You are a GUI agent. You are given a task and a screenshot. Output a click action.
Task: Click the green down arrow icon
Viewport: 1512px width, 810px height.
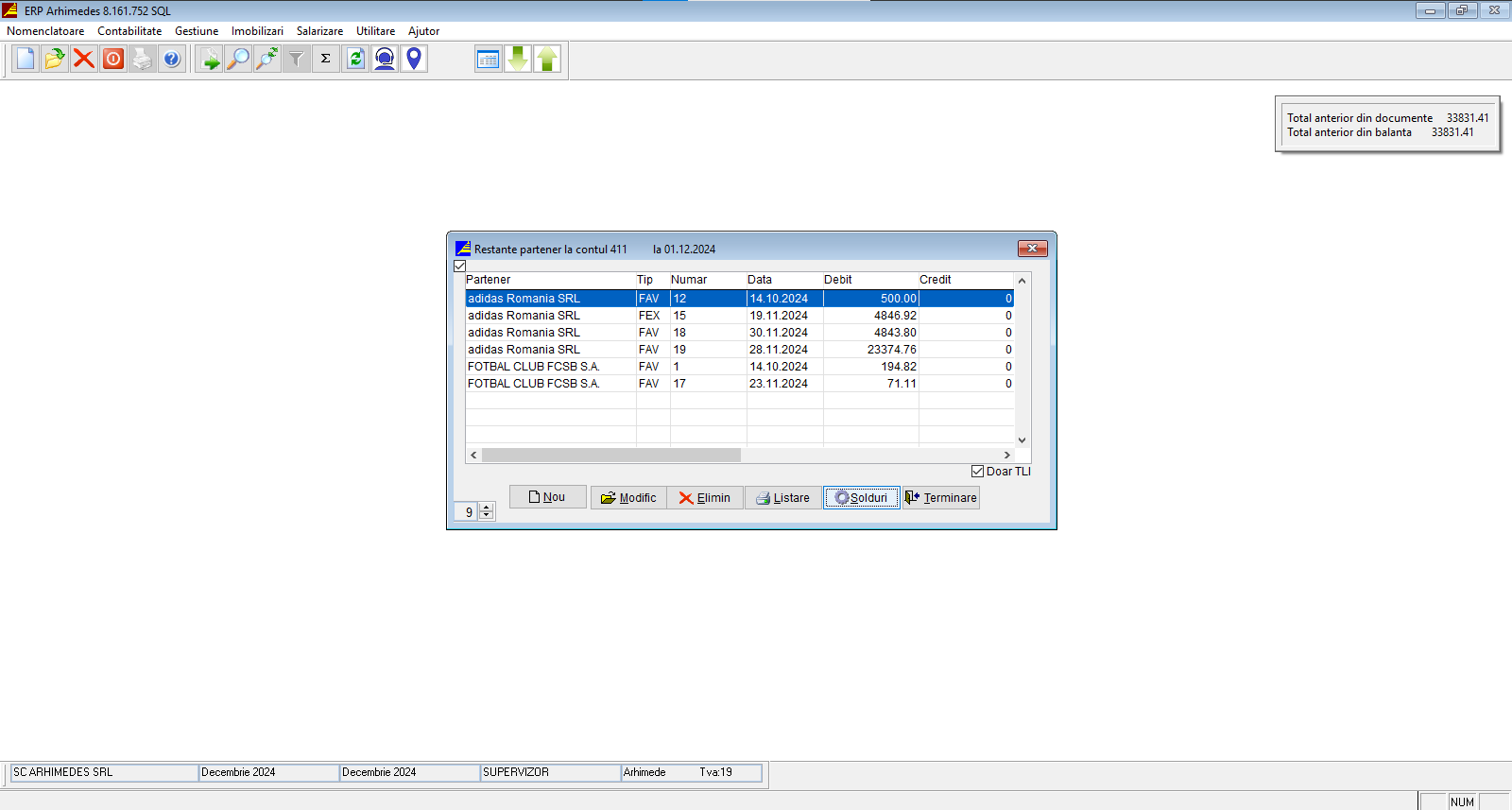tap(518, 60)
